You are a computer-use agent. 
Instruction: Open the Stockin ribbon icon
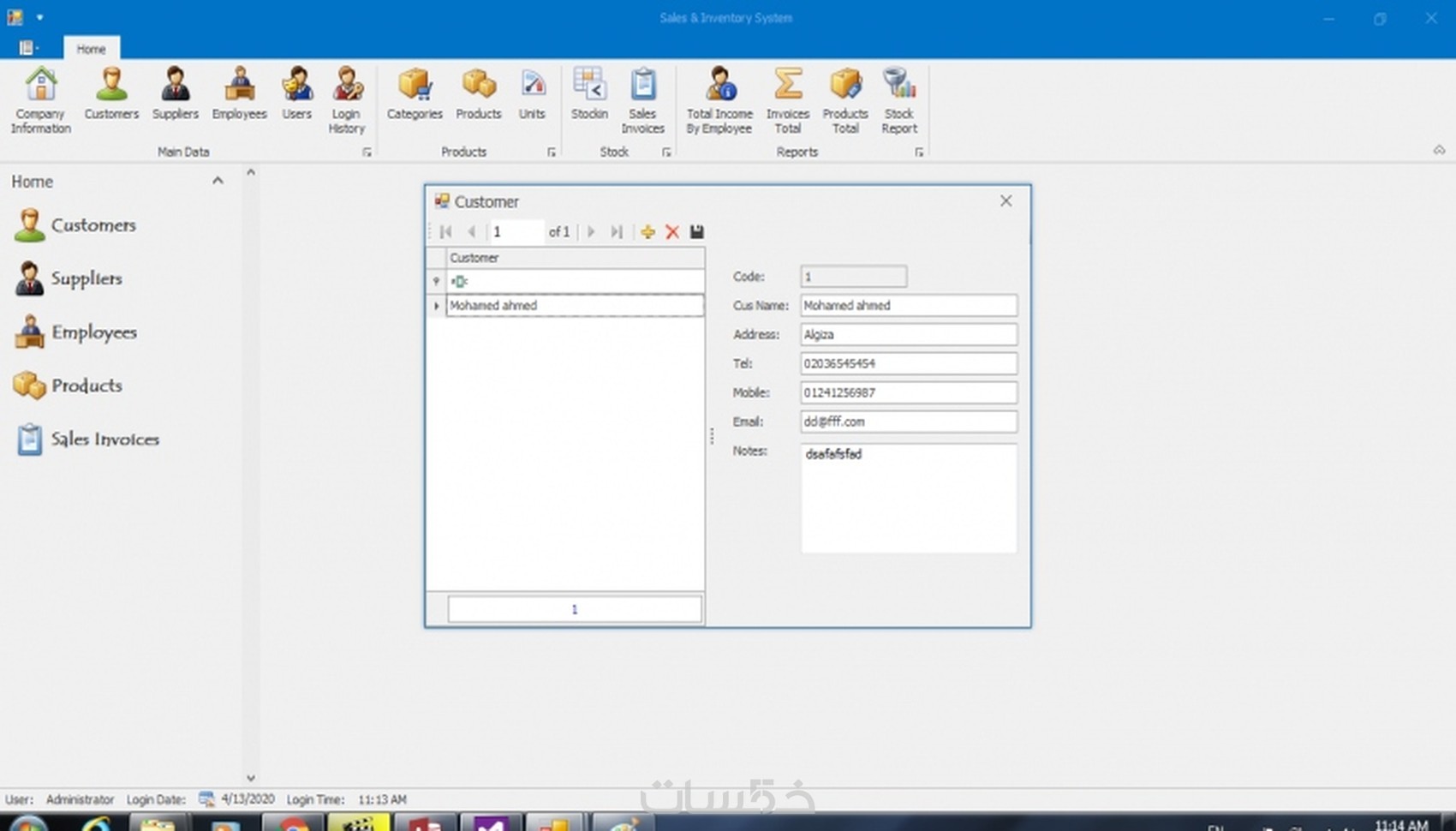coord(589,93)
